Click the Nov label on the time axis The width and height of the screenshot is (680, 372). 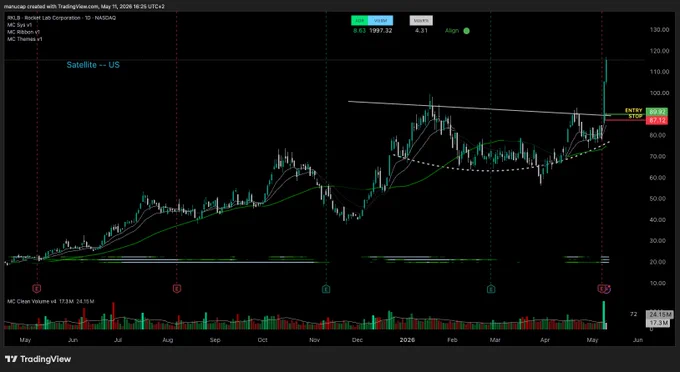[x=314, y=340]
